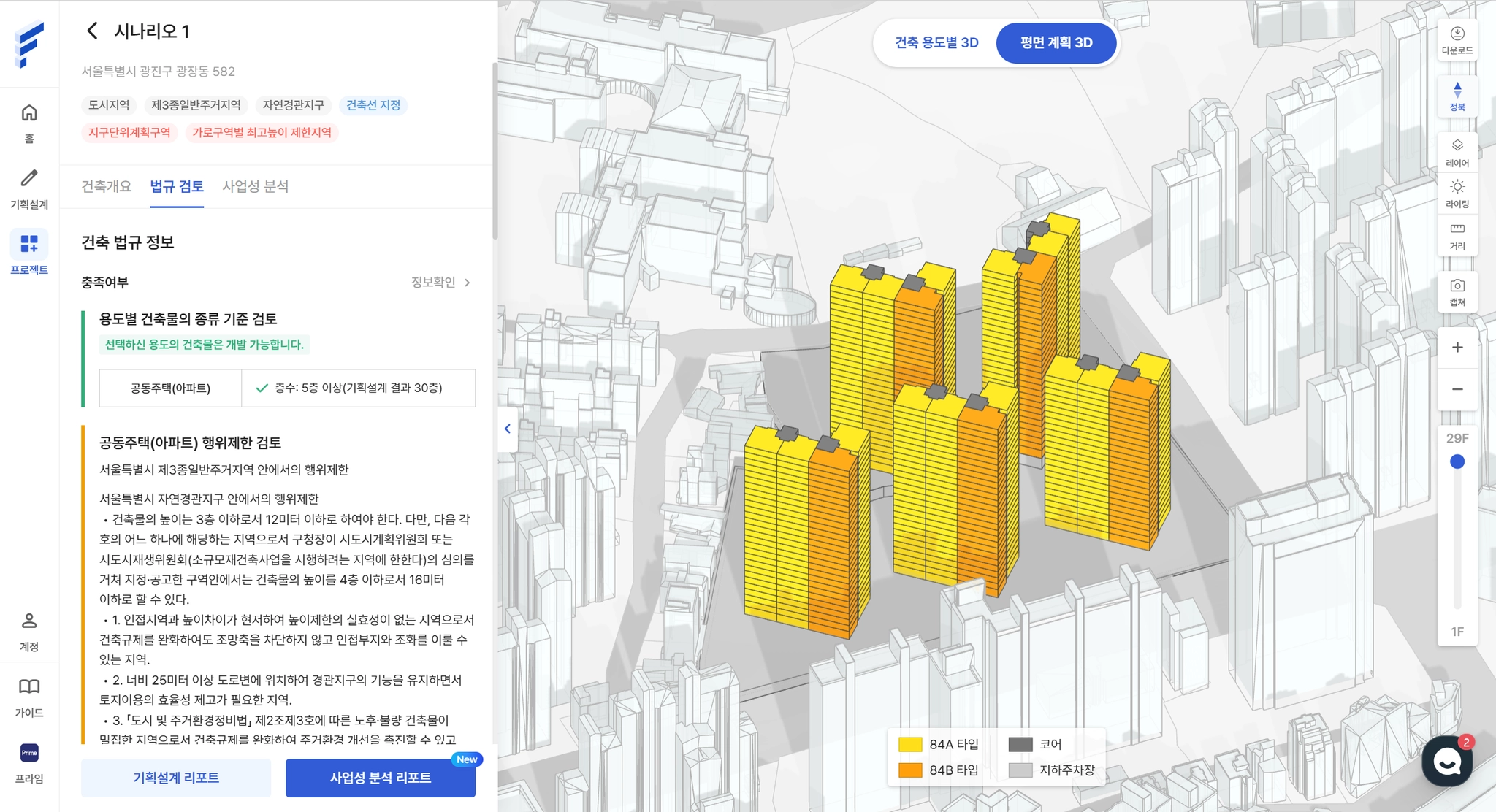The height and width of the screenshot is (812, 1496).
Task: Select the distance ruler tool
Action: [x=1457, y=235]
